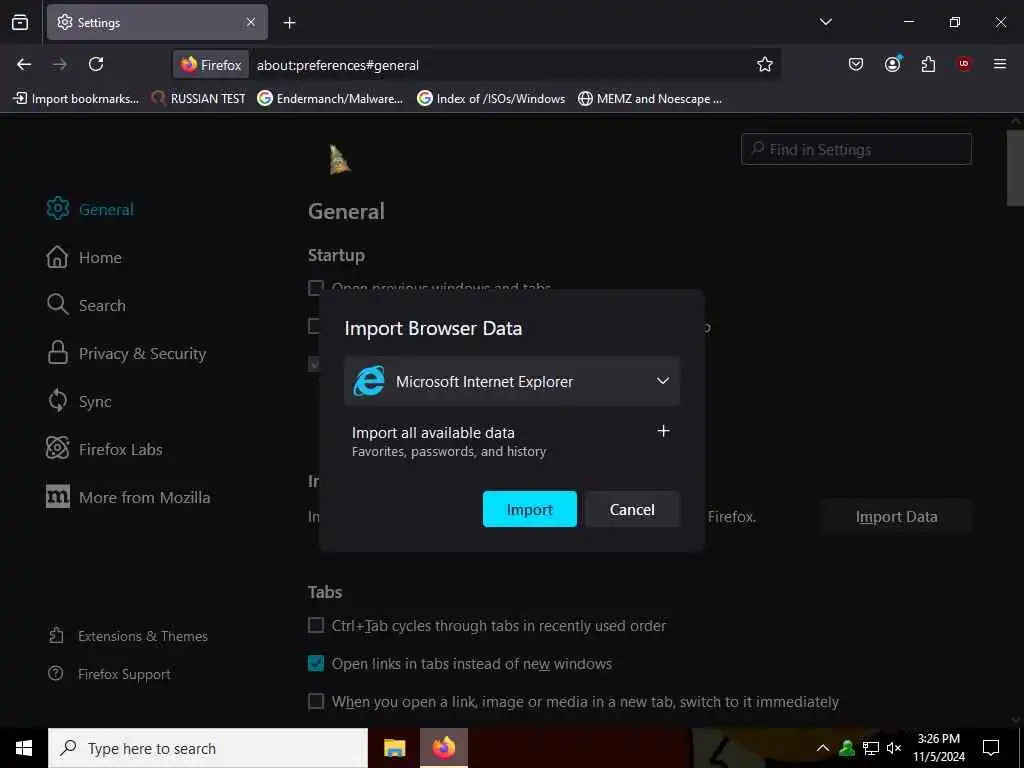Screen dimensions: 1024x768
Task: Click the Firefox View icon
Action: click(20, 22)
